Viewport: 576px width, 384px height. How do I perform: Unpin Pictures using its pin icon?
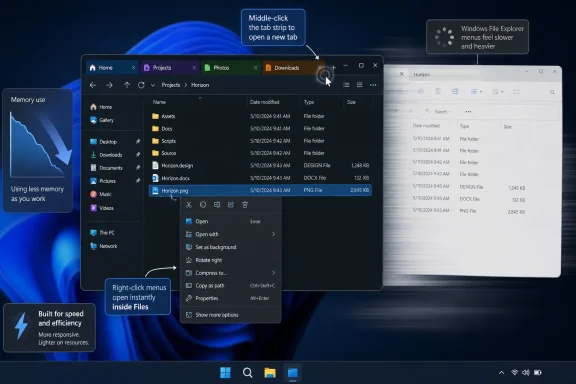click(138, 181)
